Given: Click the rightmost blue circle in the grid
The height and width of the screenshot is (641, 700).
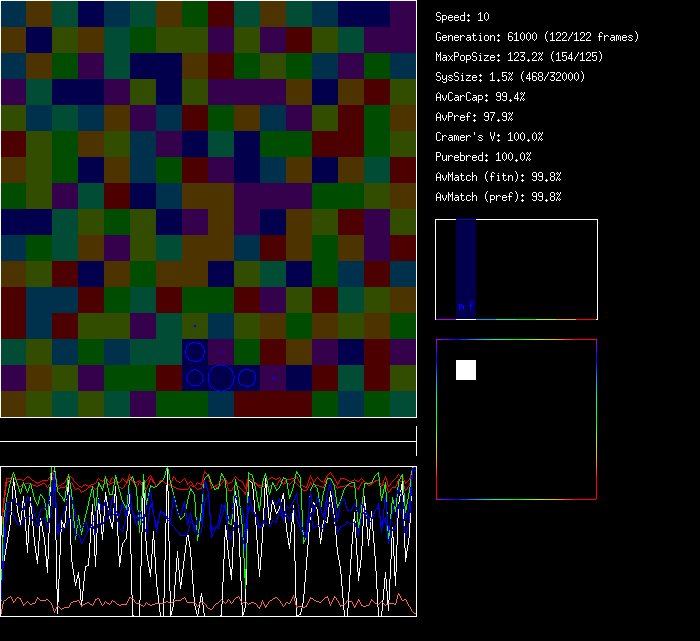Looking at the screenshot, I should (246, 378).
